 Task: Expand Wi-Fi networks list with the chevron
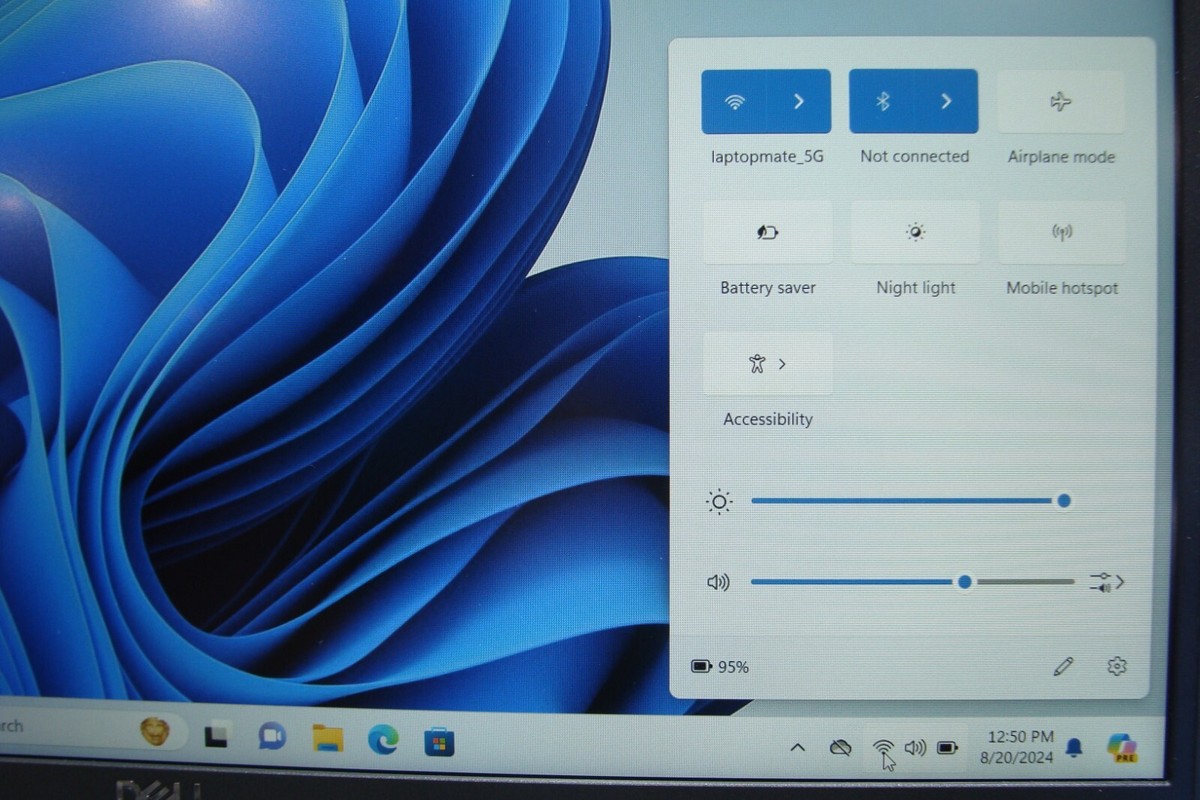tap(799, 101)
